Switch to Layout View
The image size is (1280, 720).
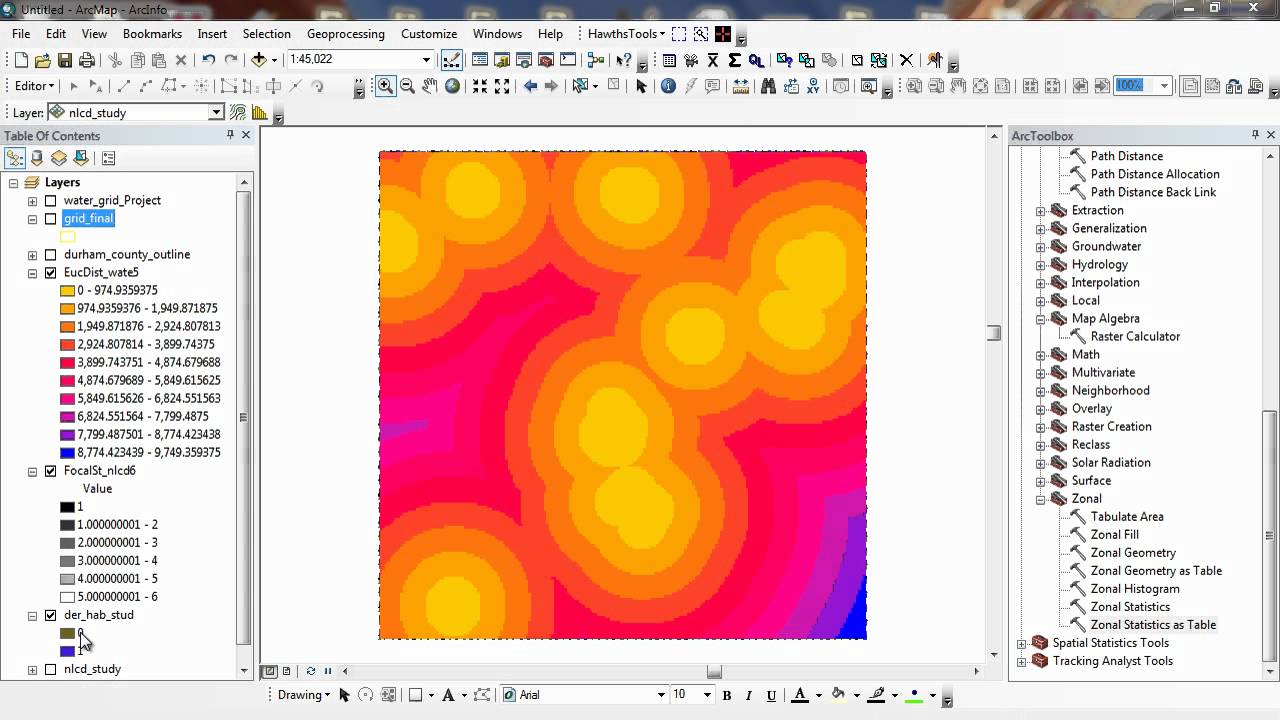(287, 671)
